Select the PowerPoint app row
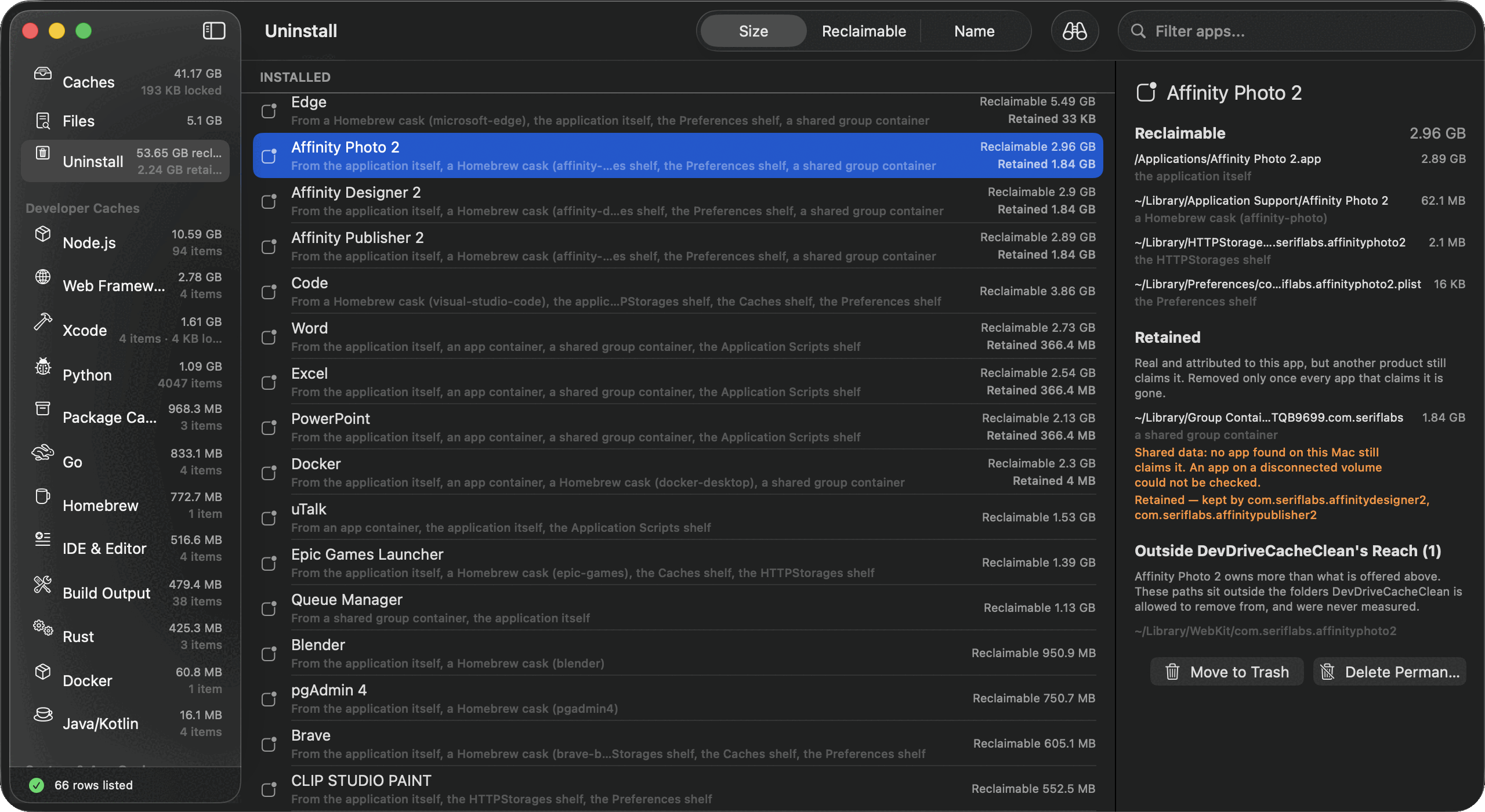Screen dimensions: 1485x812 678,427
